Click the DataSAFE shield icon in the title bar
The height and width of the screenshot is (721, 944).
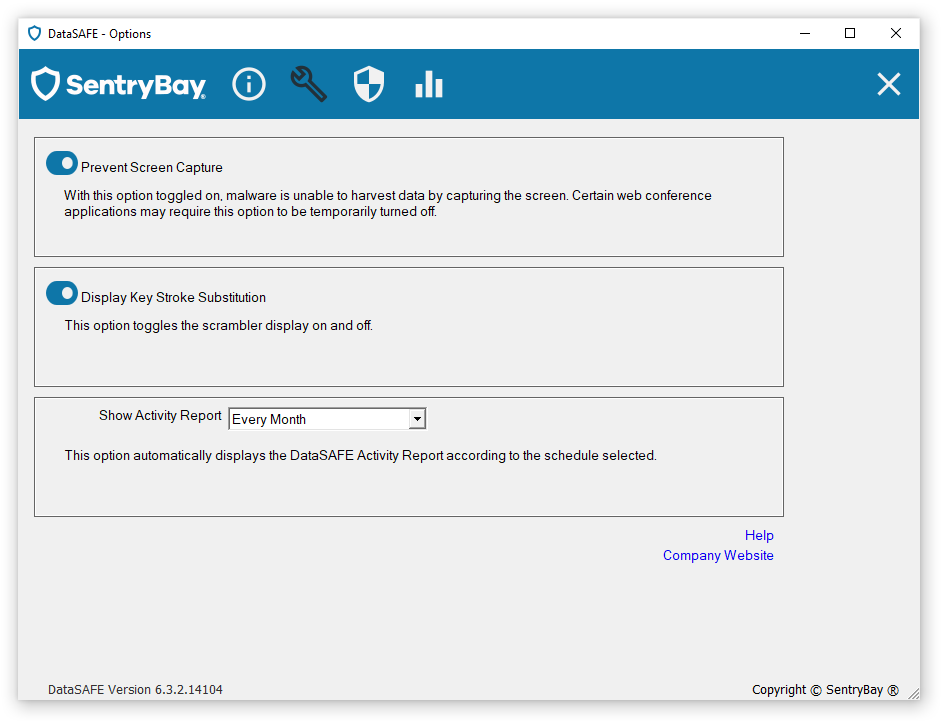34,33
